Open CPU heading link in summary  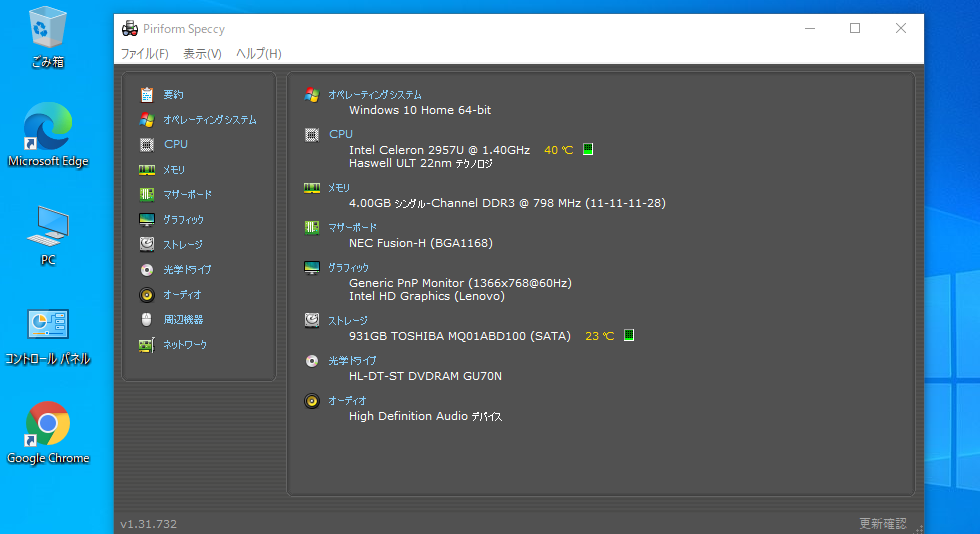point(341,134)
